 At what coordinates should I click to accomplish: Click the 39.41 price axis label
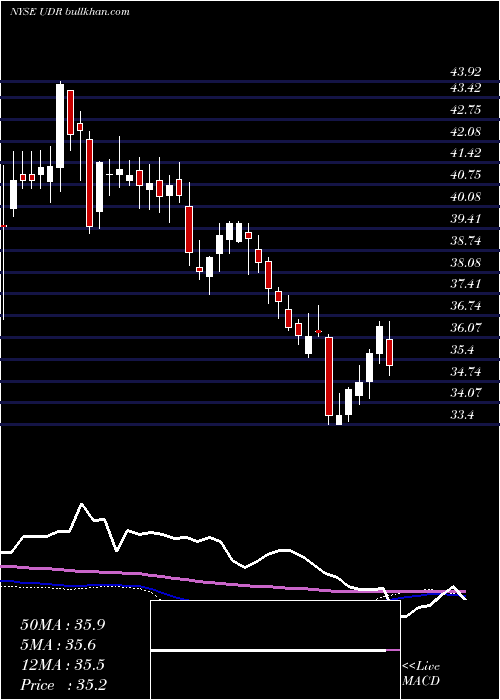465,219
